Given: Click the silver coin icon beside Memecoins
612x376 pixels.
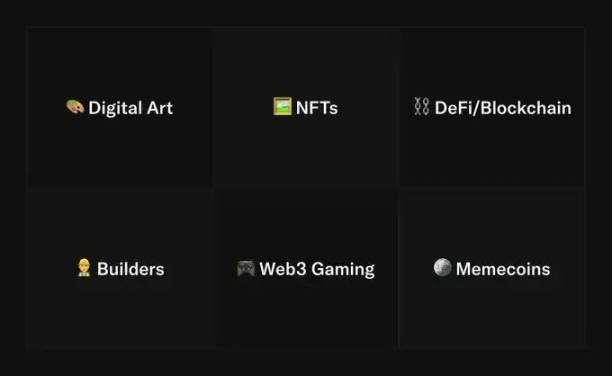Looking at the screenshot, I should (x=443, y=267).
